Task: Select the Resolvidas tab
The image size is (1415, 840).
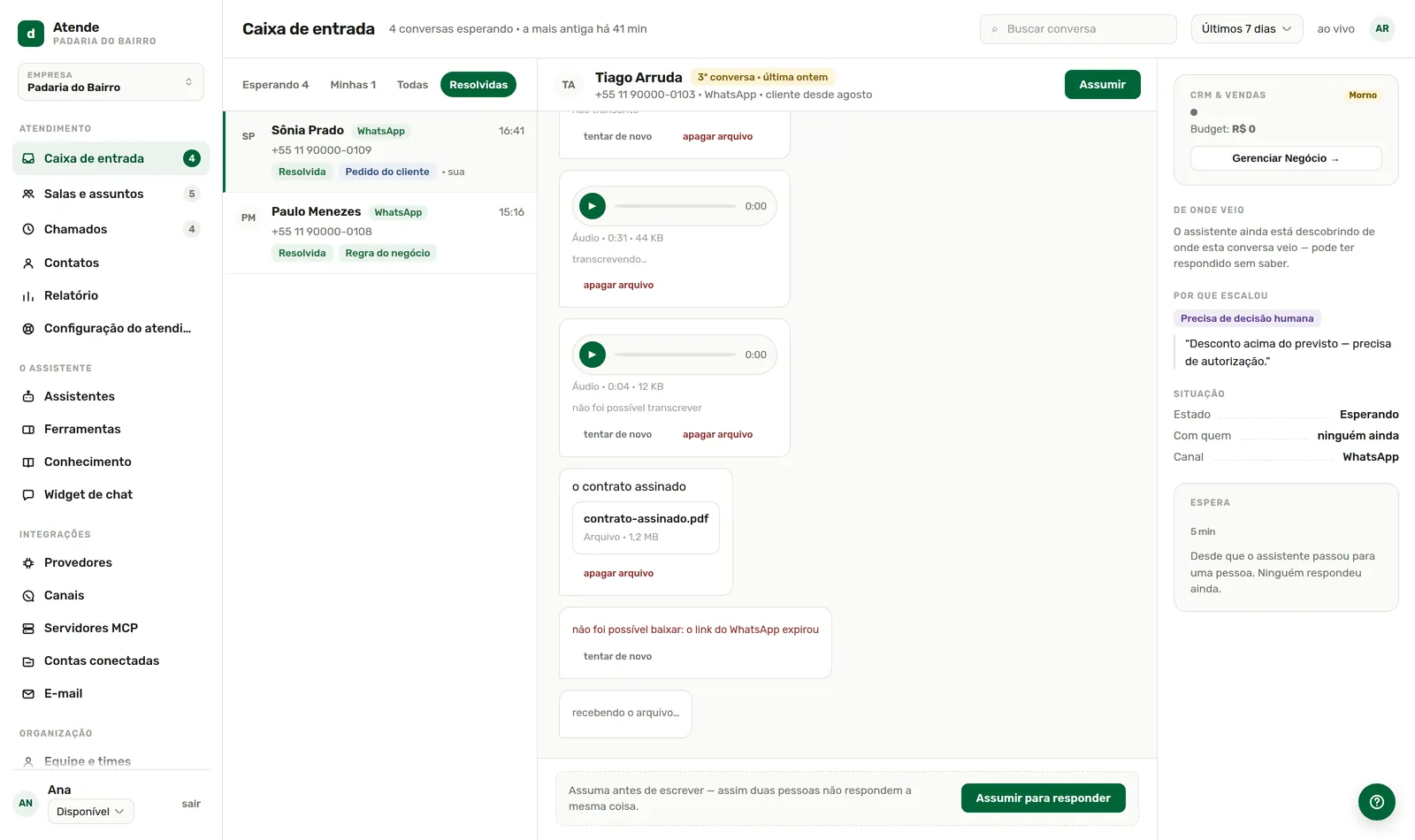Action: tap(478, 85)
